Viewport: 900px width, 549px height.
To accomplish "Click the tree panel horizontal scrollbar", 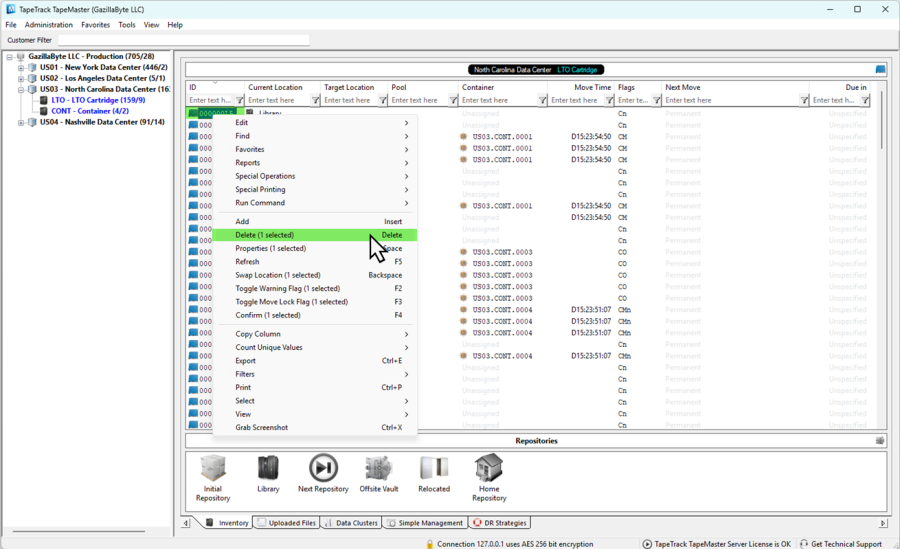I will pyautogui.click(x=79, y=531).
